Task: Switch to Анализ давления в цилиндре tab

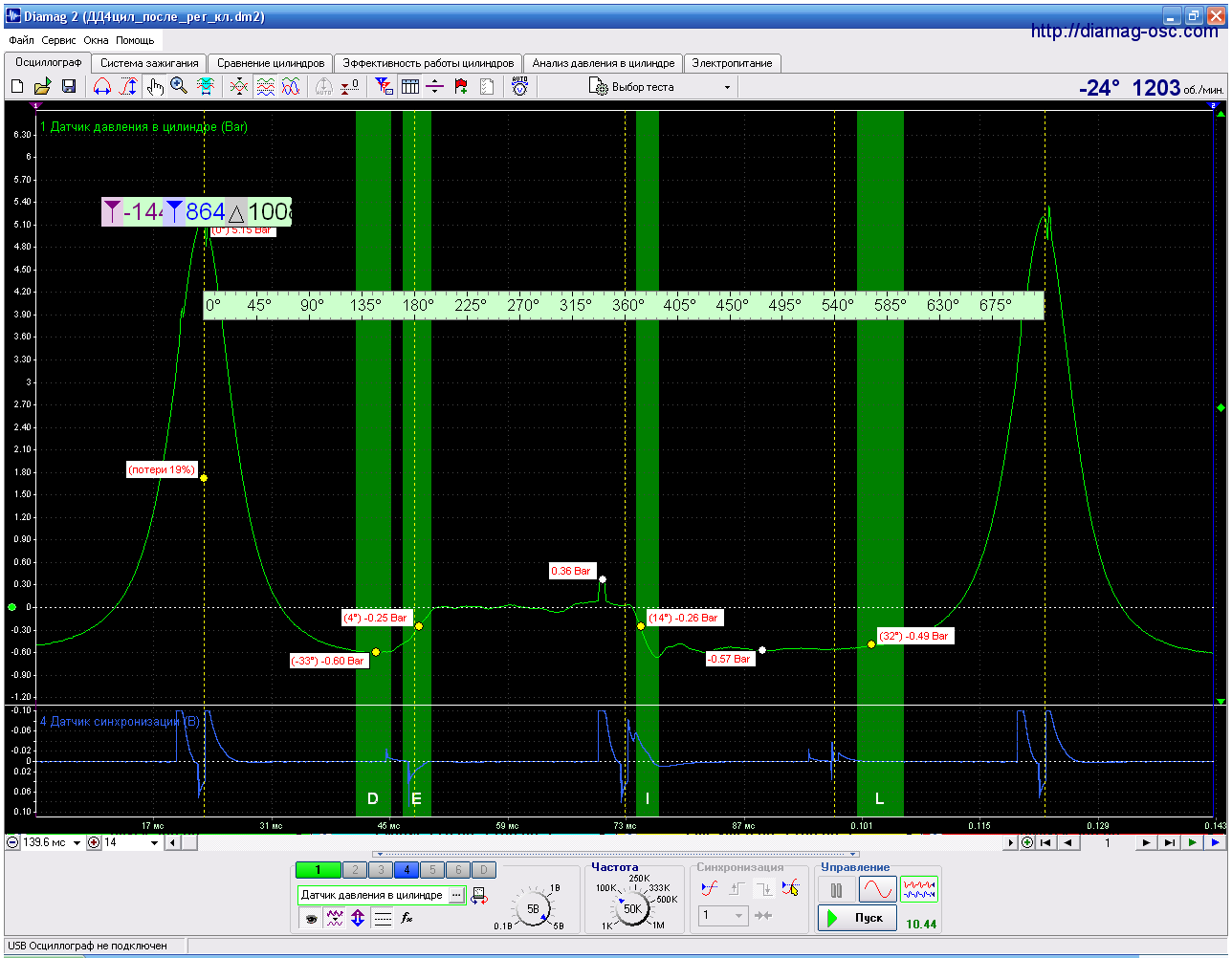Action: click(x=604, y=63)
